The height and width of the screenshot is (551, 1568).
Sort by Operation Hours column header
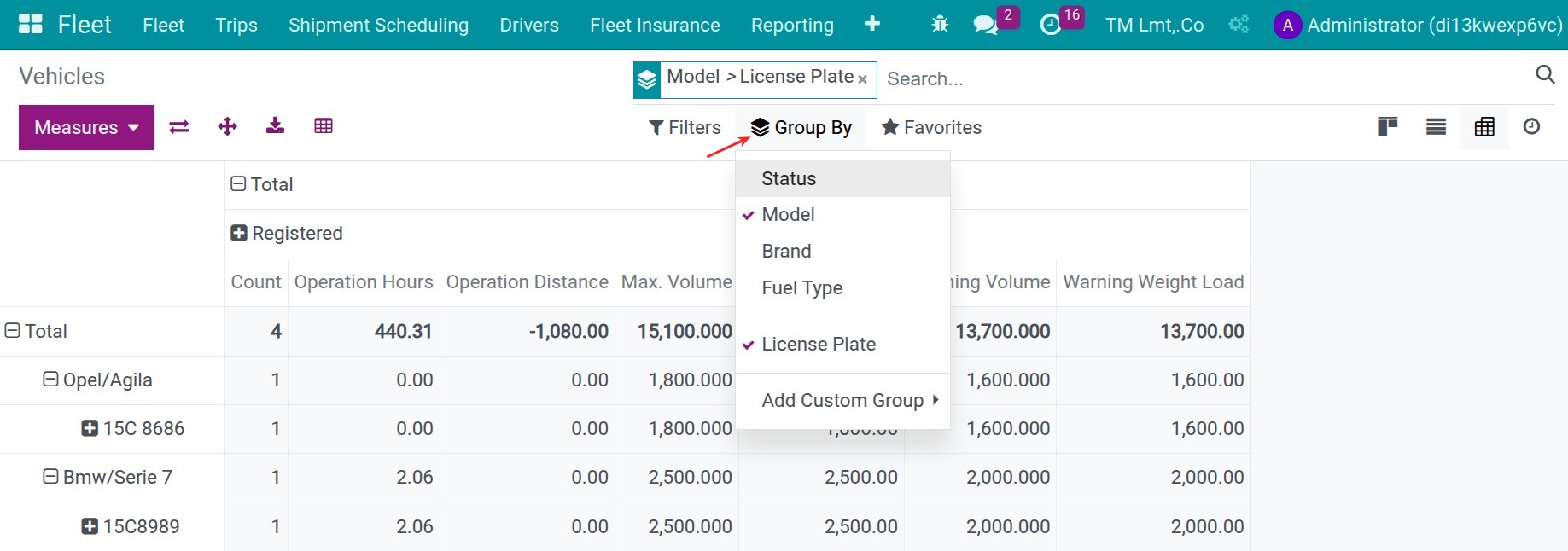coord(364,281)
